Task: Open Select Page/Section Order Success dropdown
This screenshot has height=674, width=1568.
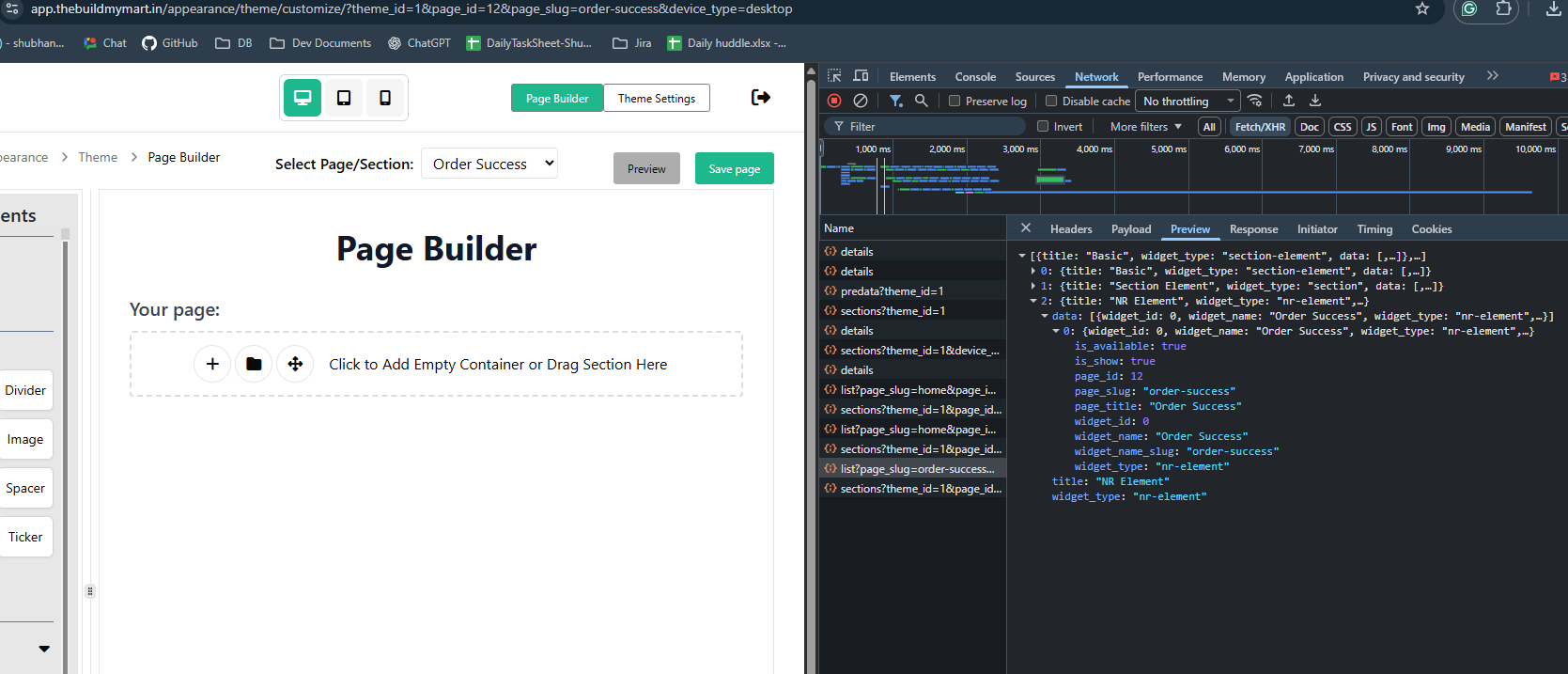Action: click(489, 164)
